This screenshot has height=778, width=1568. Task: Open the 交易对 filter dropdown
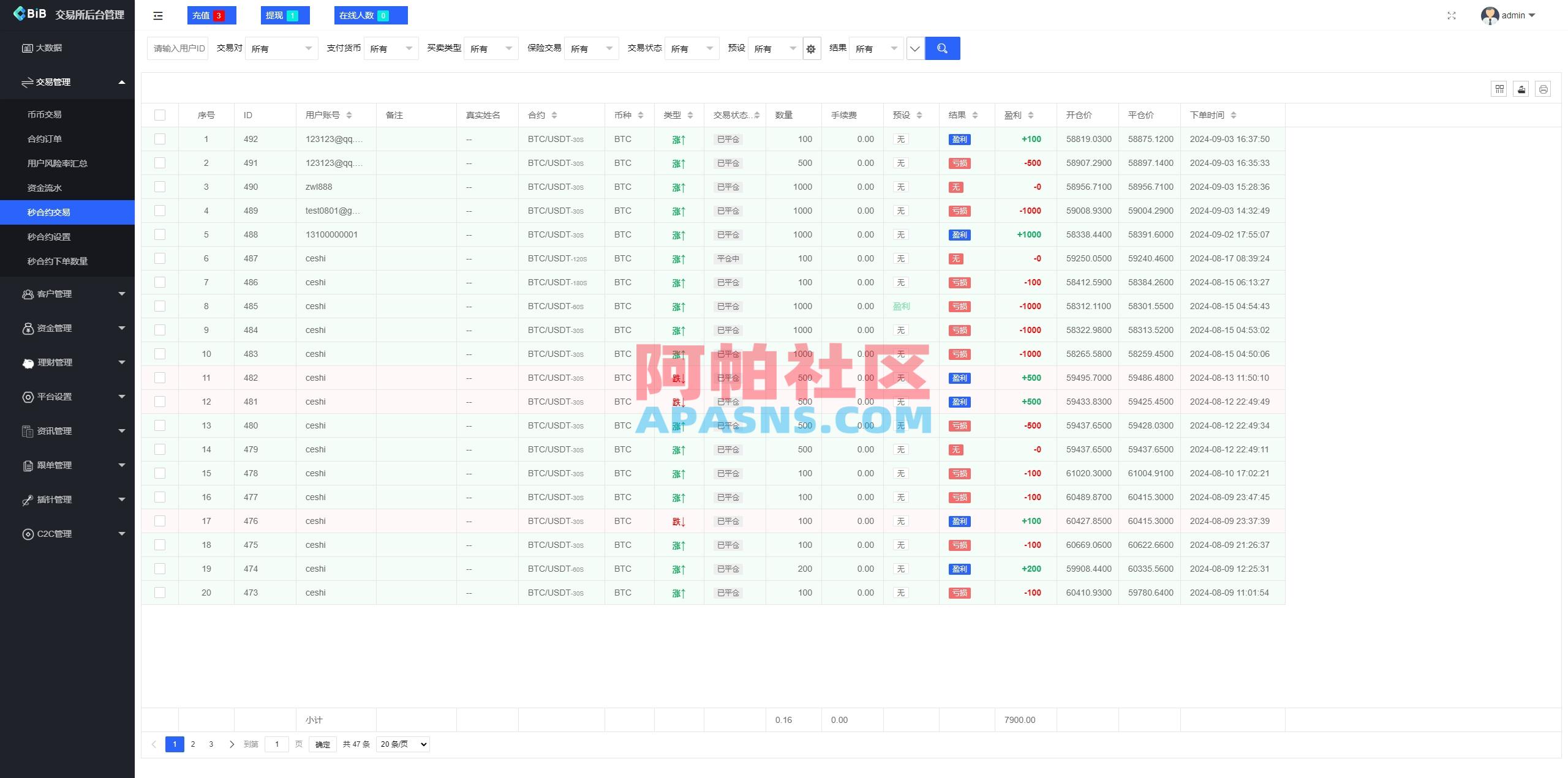282,48
